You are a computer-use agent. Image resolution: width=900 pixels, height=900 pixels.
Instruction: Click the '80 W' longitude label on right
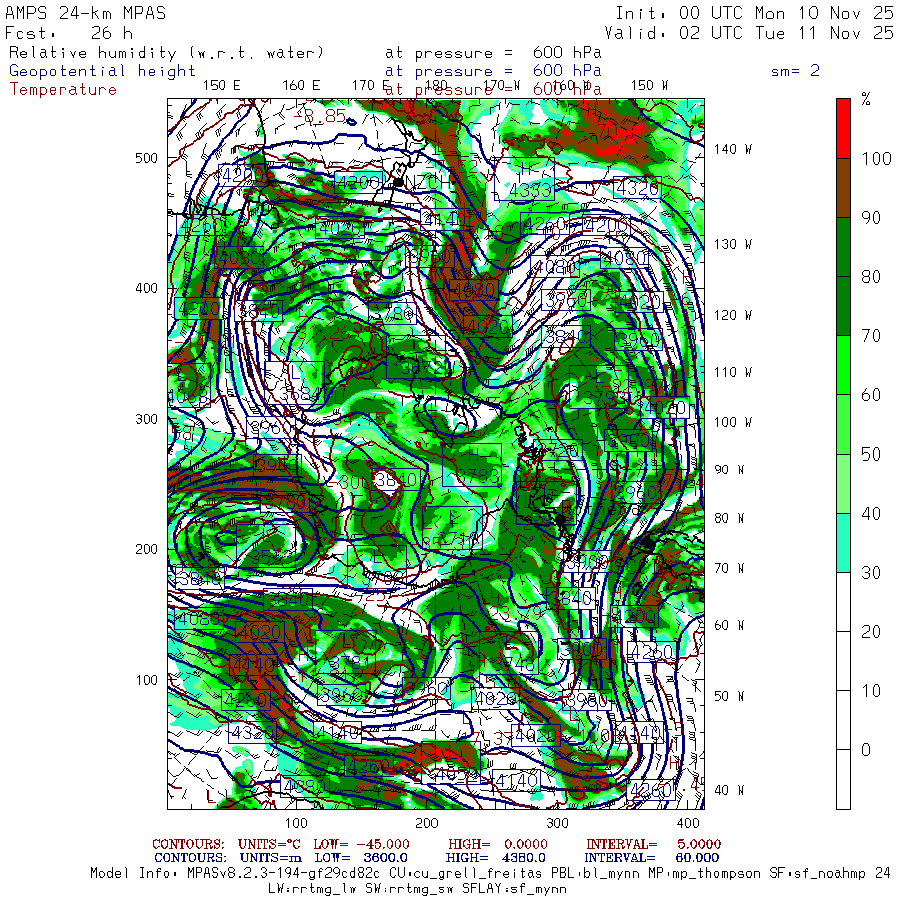click(728, 518)
